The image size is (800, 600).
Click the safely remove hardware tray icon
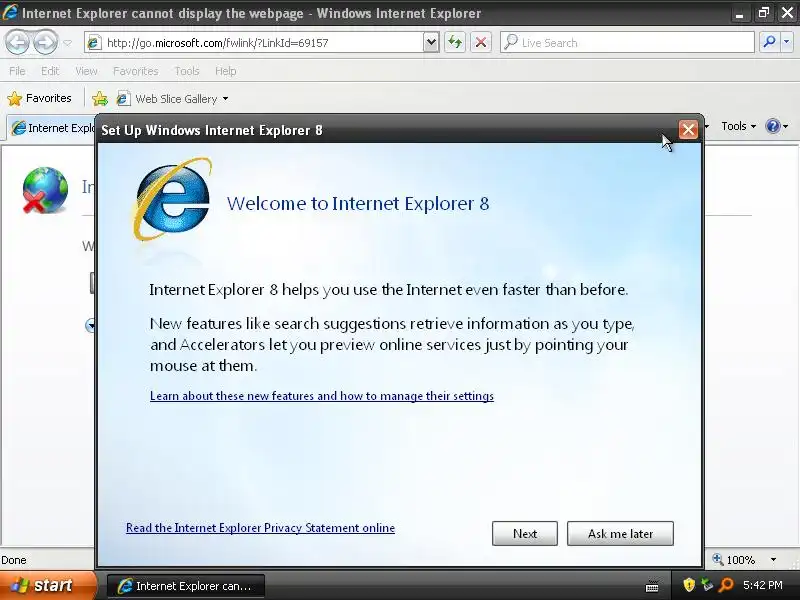[x=707, y=585]
